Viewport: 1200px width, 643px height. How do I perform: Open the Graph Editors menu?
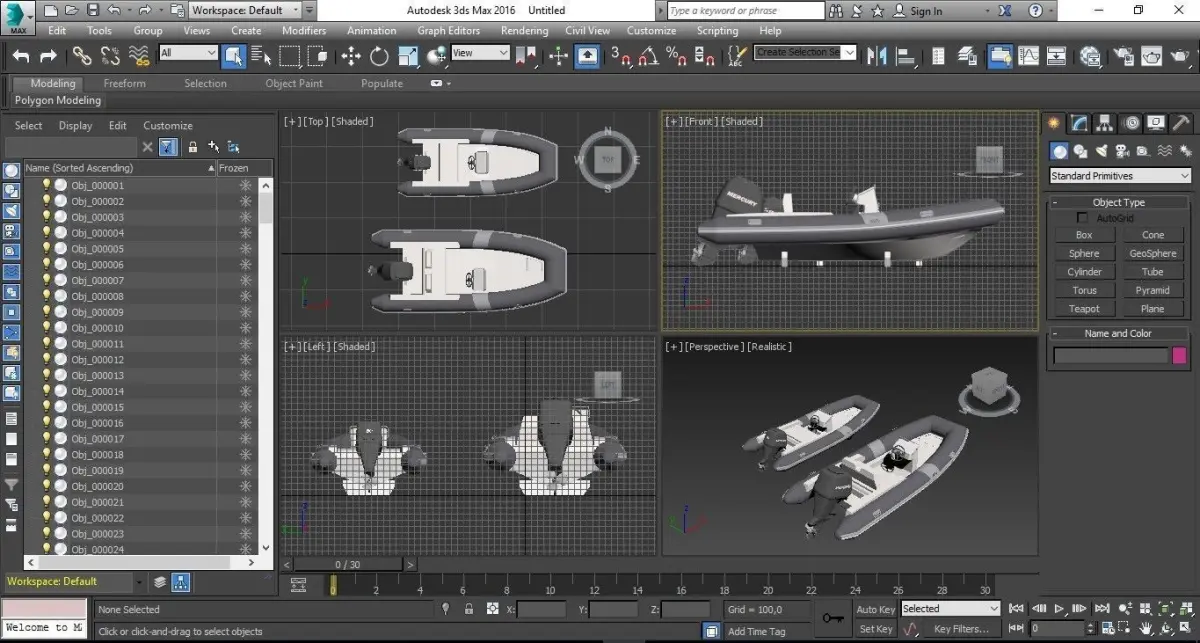448,31
